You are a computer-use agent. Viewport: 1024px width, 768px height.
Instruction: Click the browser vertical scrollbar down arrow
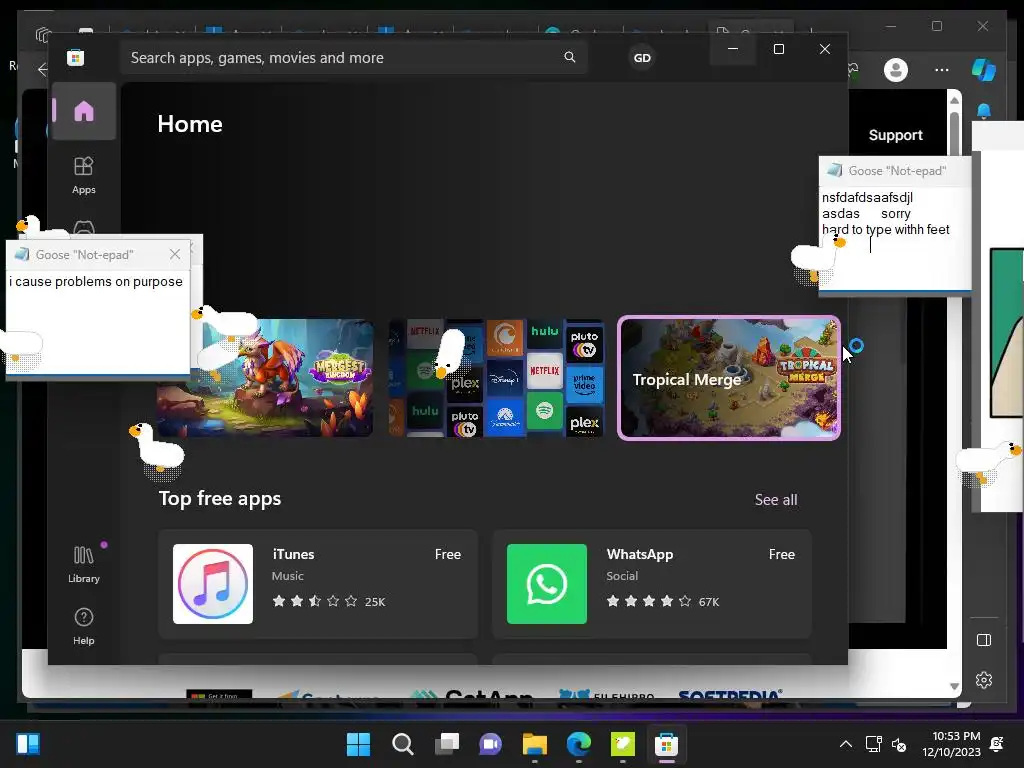click(x=954, y=686)
